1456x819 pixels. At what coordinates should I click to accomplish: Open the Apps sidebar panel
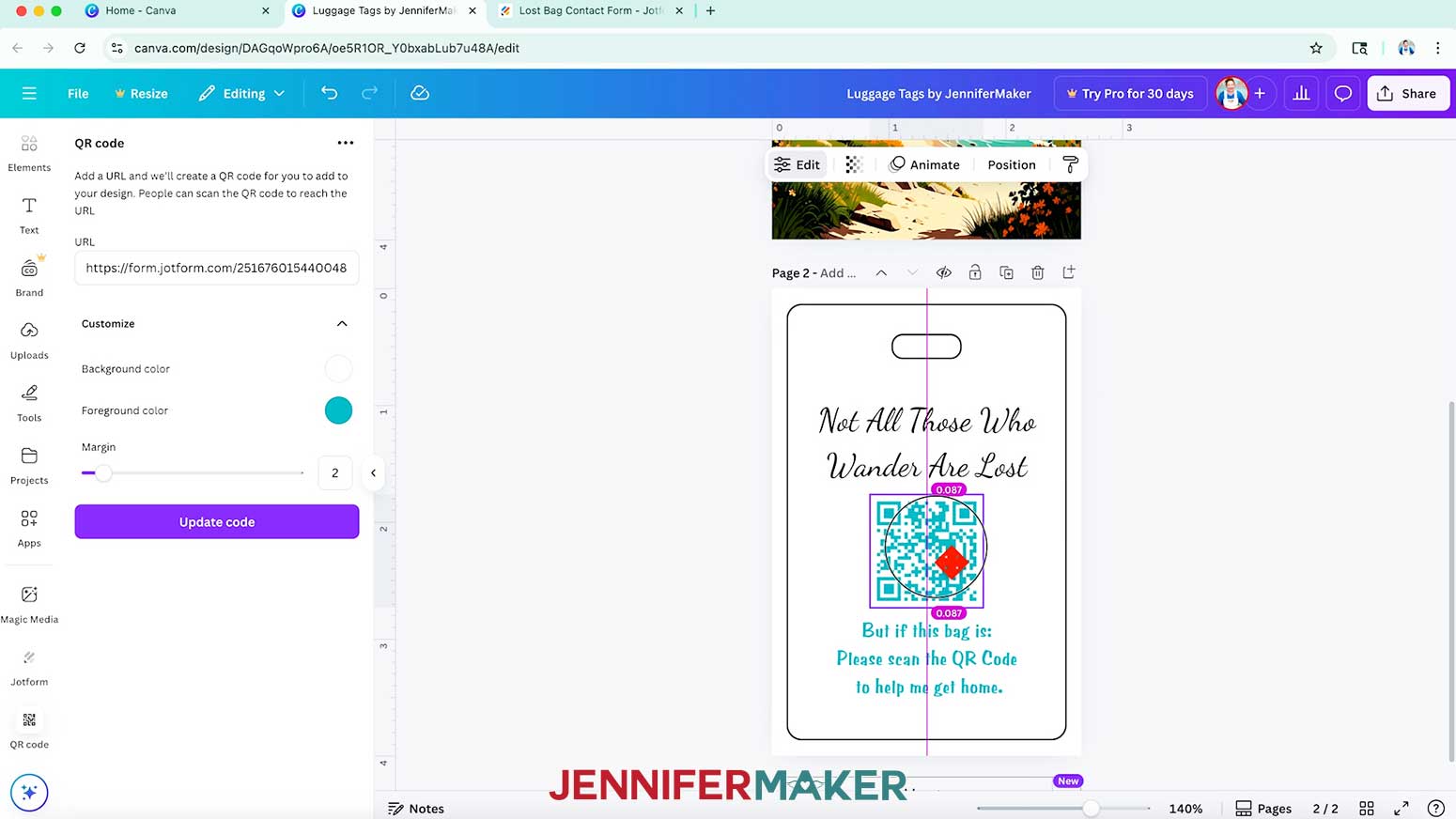click(29, 528)
